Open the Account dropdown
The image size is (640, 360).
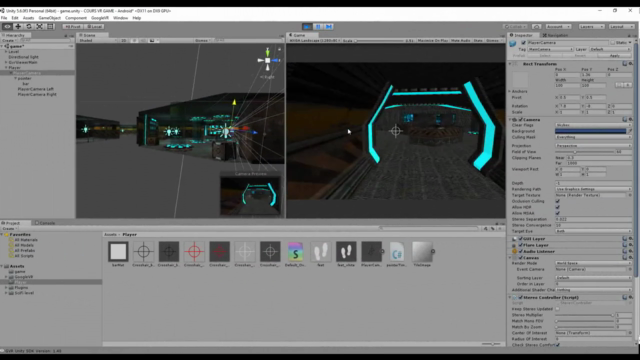[x=558, y=27]
